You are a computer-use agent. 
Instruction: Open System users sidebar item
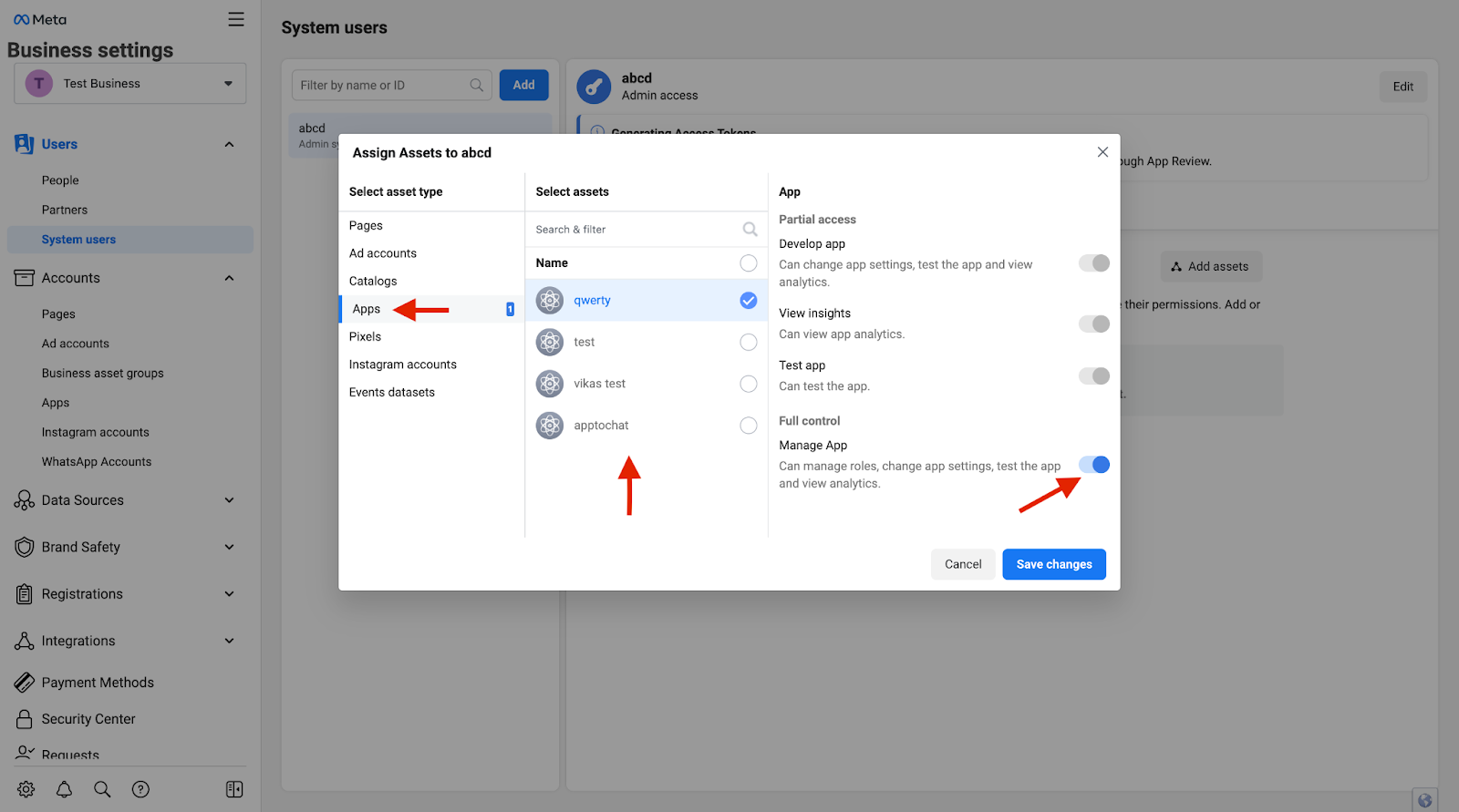click(130, 240)
